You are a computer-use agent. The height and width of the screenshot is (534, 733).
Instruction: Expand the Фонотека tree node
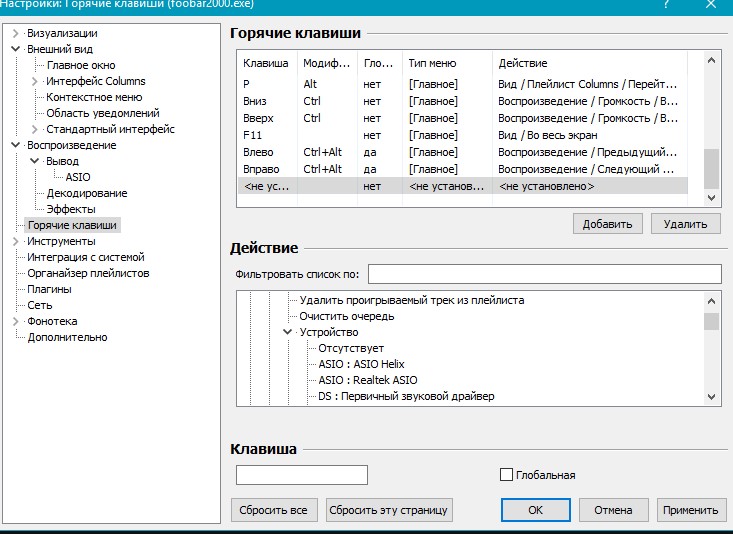coord(16,321)
